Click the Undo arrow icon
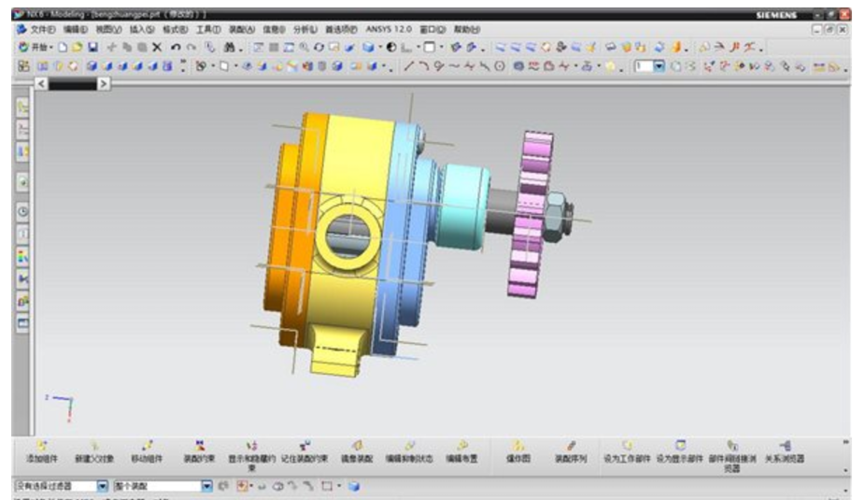865x500 pixels. pos(176,47)
